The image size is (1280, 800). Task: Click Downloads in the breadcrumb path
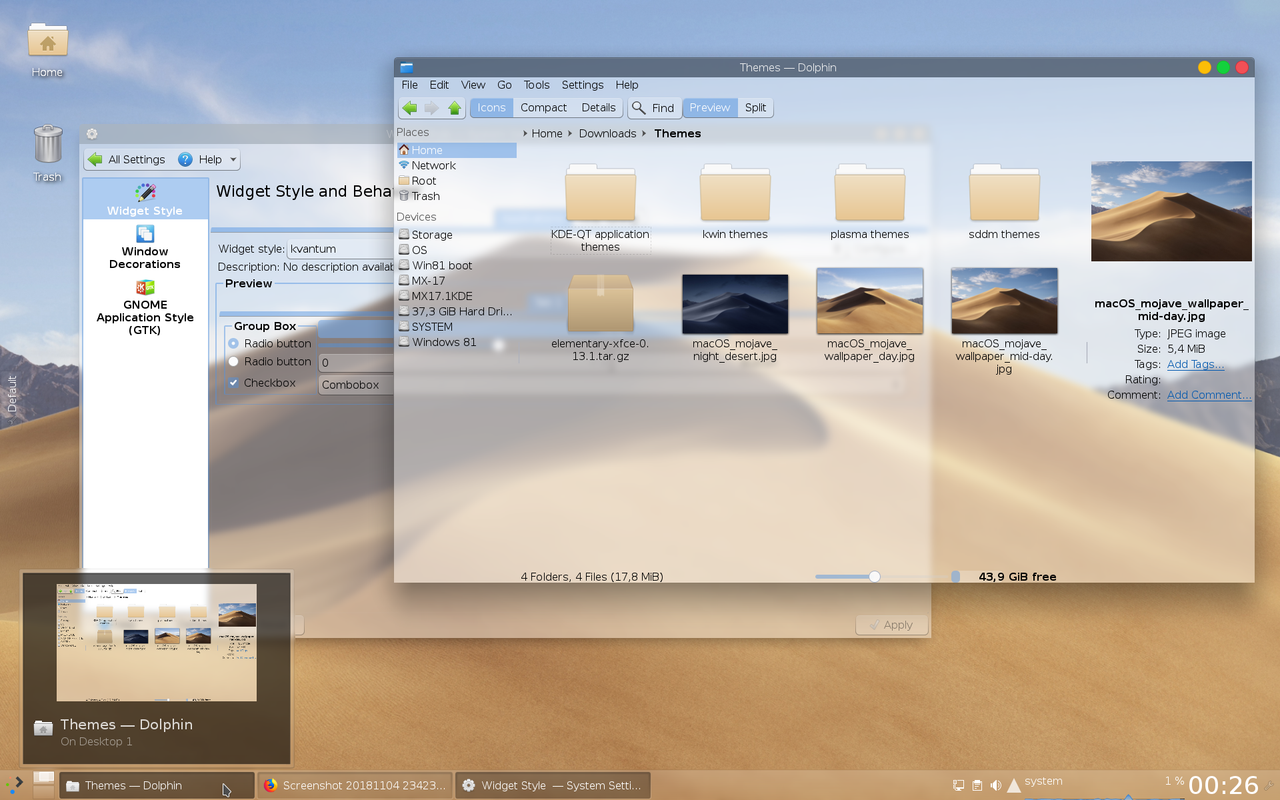(607, 134)
